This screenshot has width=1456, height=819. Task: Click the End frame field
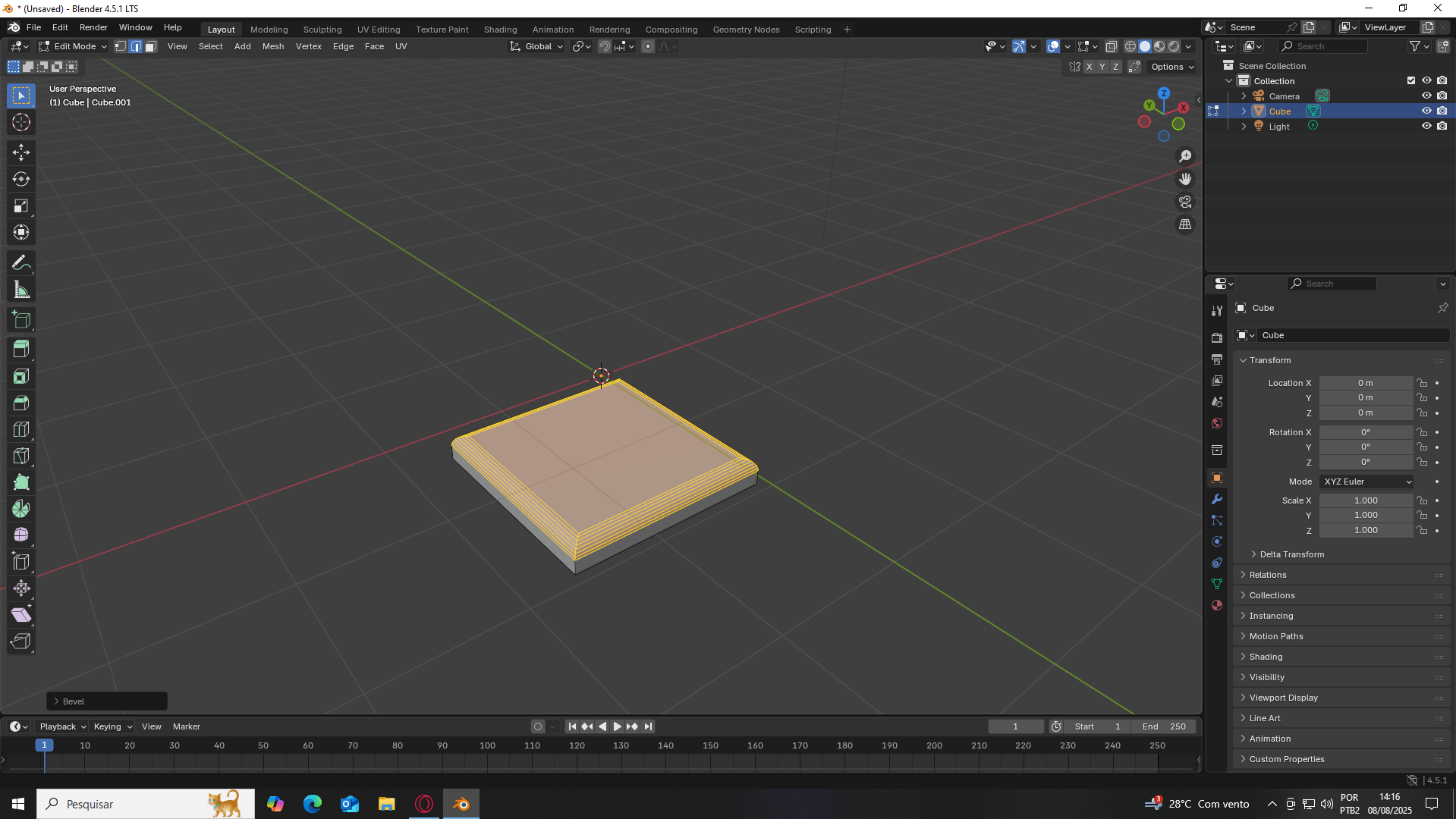pos(1164,726)
